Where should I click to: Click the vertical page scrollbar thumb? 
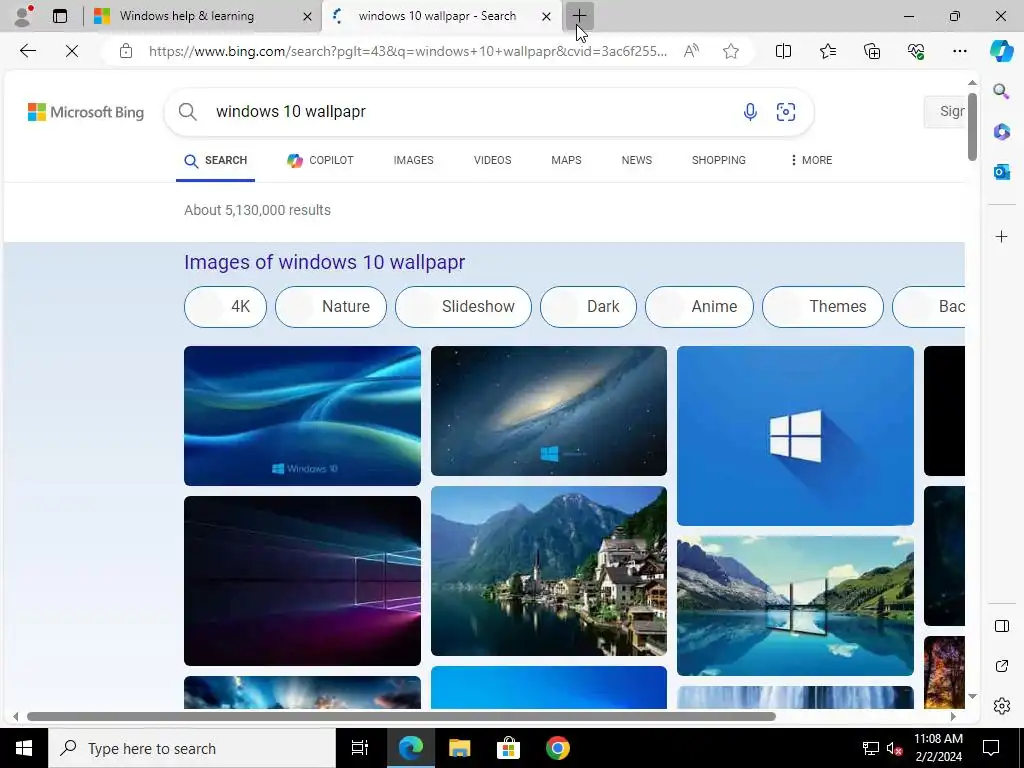coord(972,127)
